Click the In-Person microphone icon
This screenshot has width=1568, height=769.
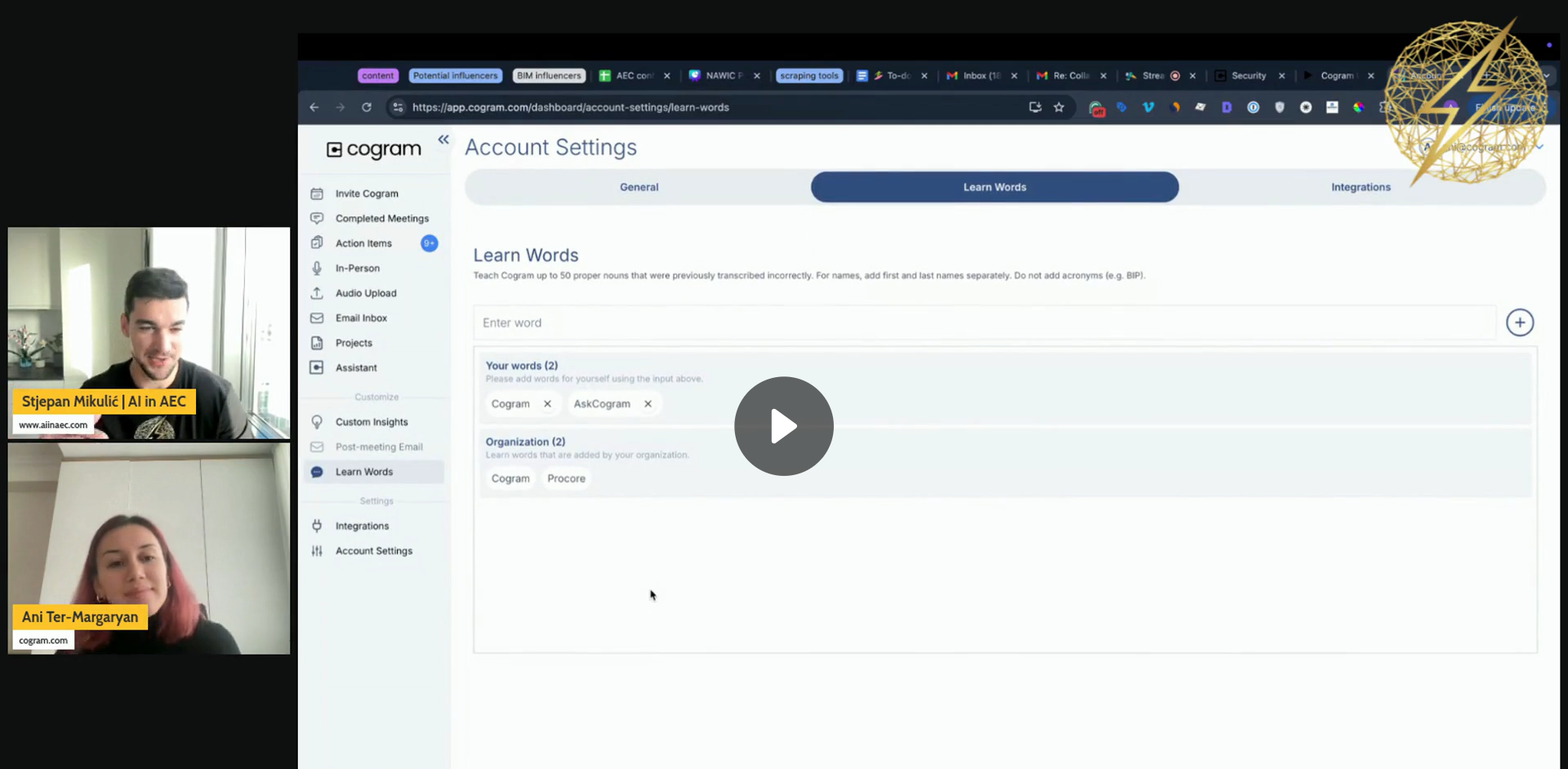click(317, 269)
